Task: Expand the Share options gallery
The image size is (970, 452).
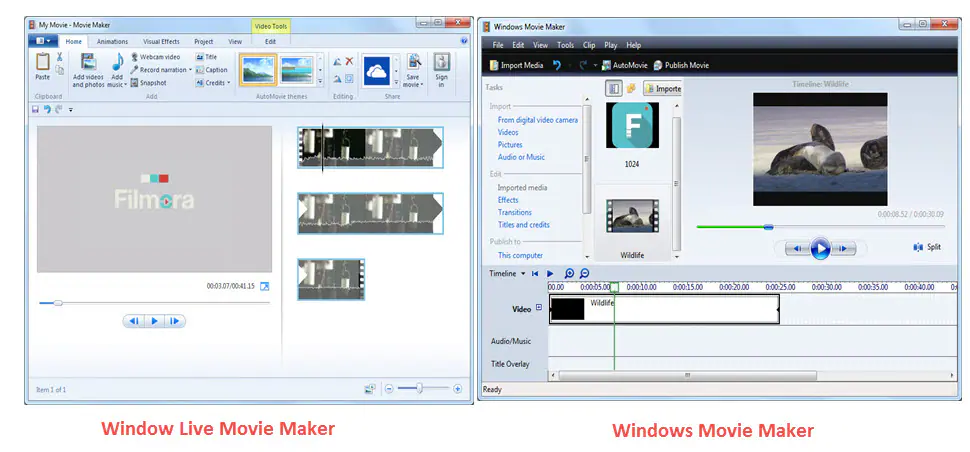Action: pyautogui.click(x=397, y=81)
